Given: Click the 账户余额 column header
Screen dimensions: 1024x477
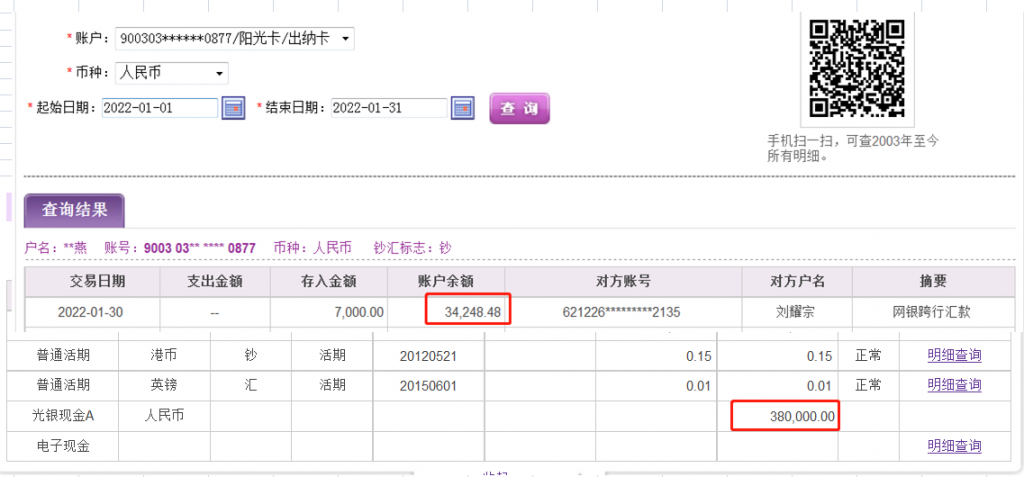Looking at the screenshot, I should (446, 282).
